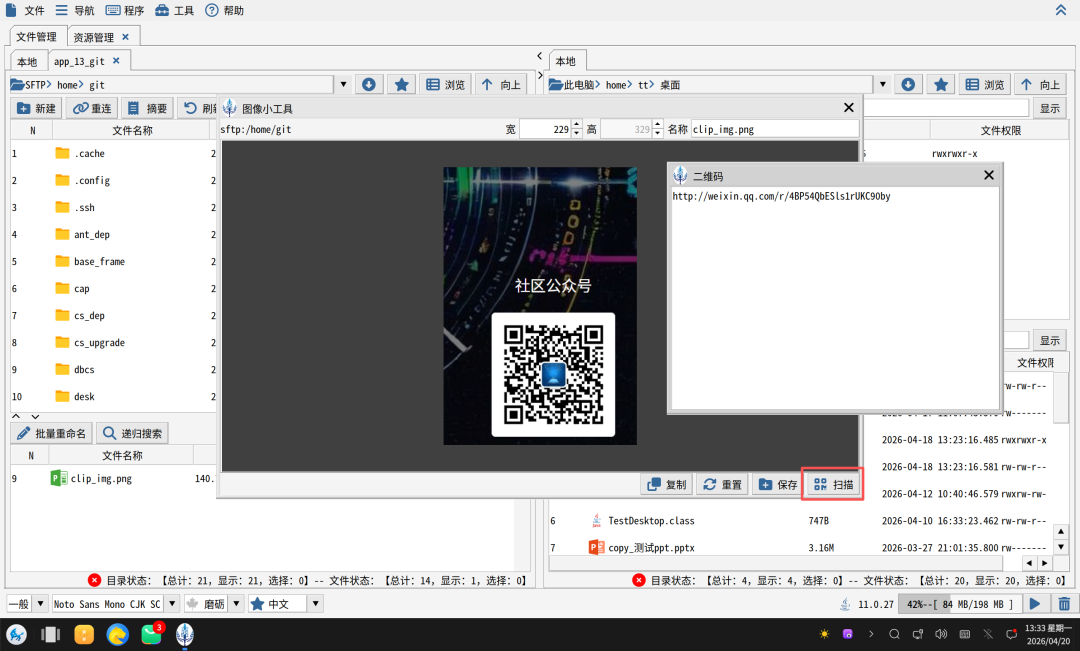Click the 扫描 scan QR button
Screen dimensions: 1080x651
point(833,485)
